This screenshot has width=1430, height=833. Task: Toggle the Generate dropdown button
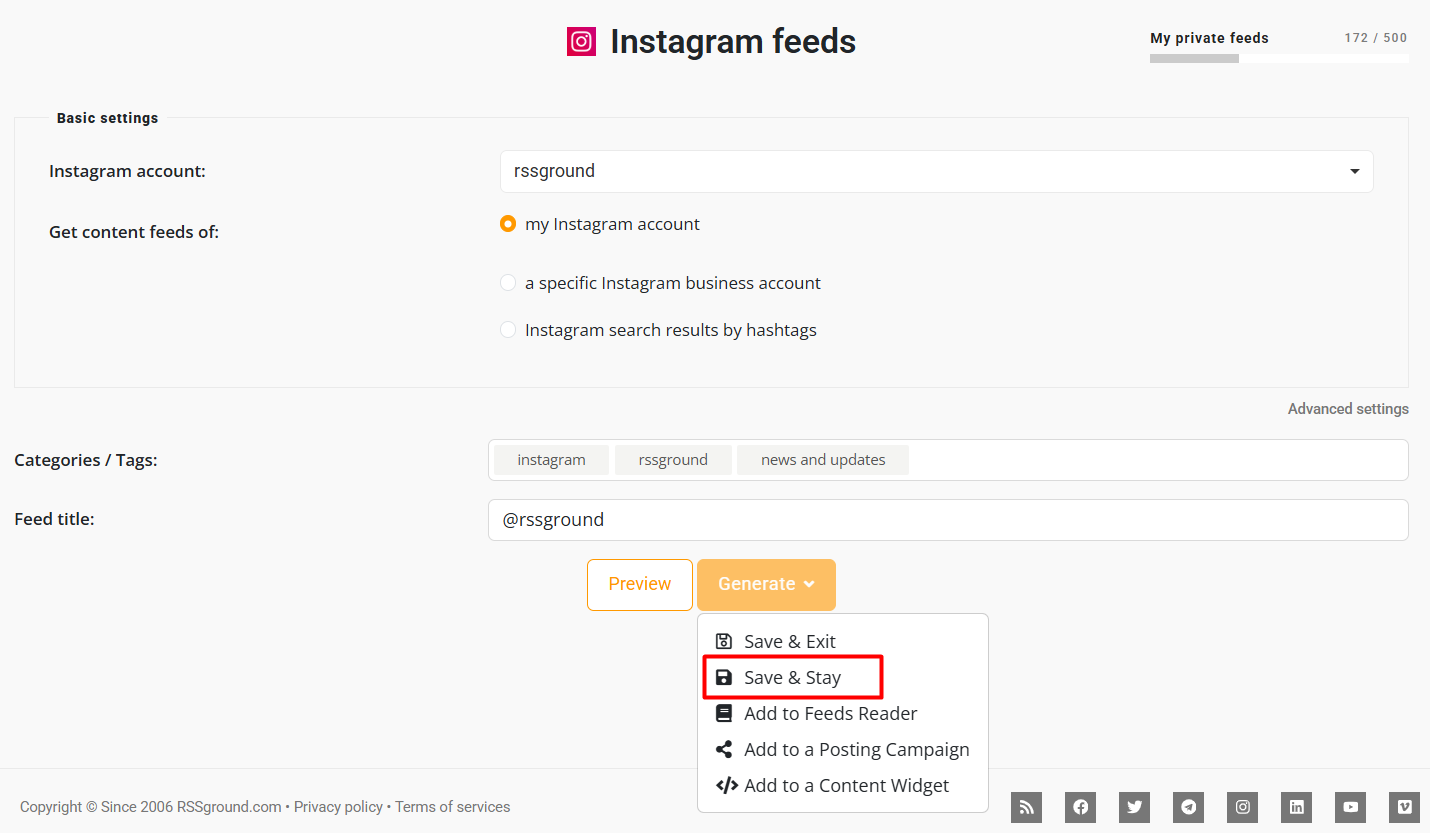pyautogui.click(x=766, y=584)
